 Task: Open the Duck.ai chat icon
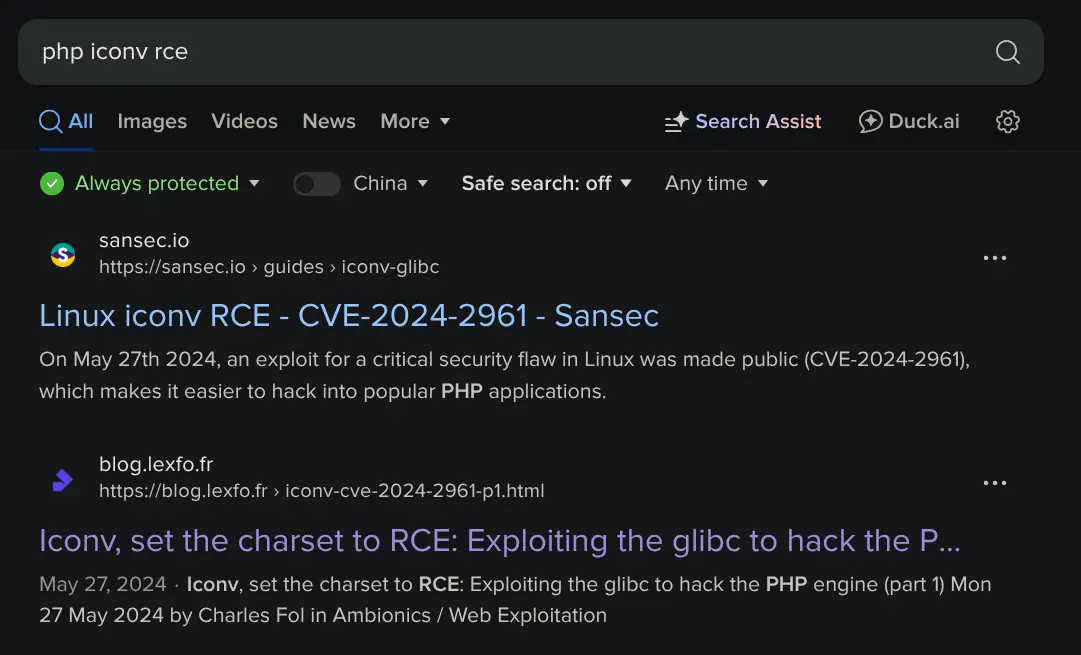click(870, 122)
